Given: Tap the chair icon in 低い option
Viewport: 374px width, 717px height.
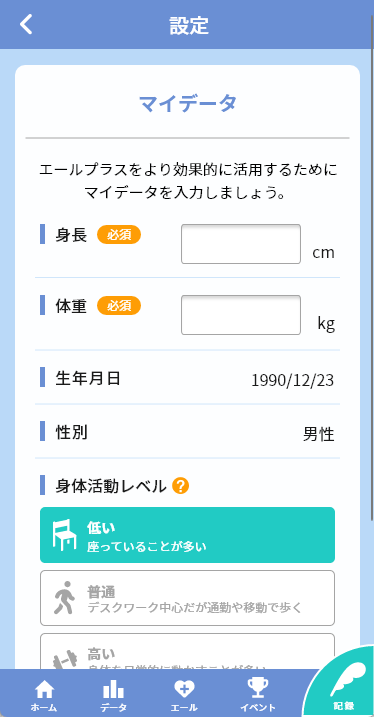Looking at the screenshot, I should [64, 535].
